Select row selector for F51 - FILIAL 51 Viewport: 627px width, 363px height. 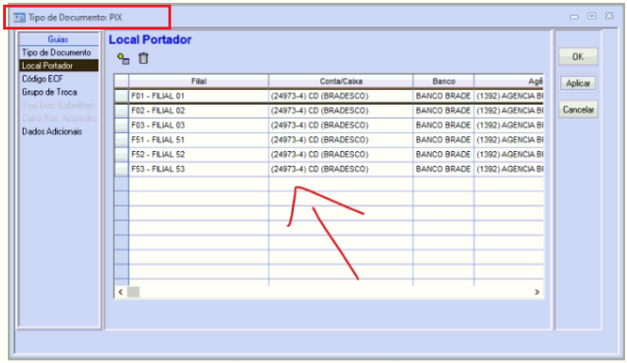(121, 140)
